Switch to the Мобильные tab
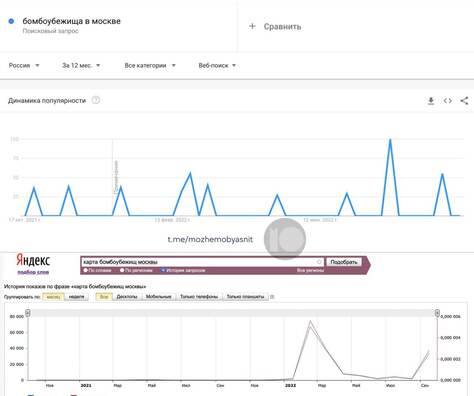This screenshot has width=474, height=396. pyautogui.click(x=159, y=297)
